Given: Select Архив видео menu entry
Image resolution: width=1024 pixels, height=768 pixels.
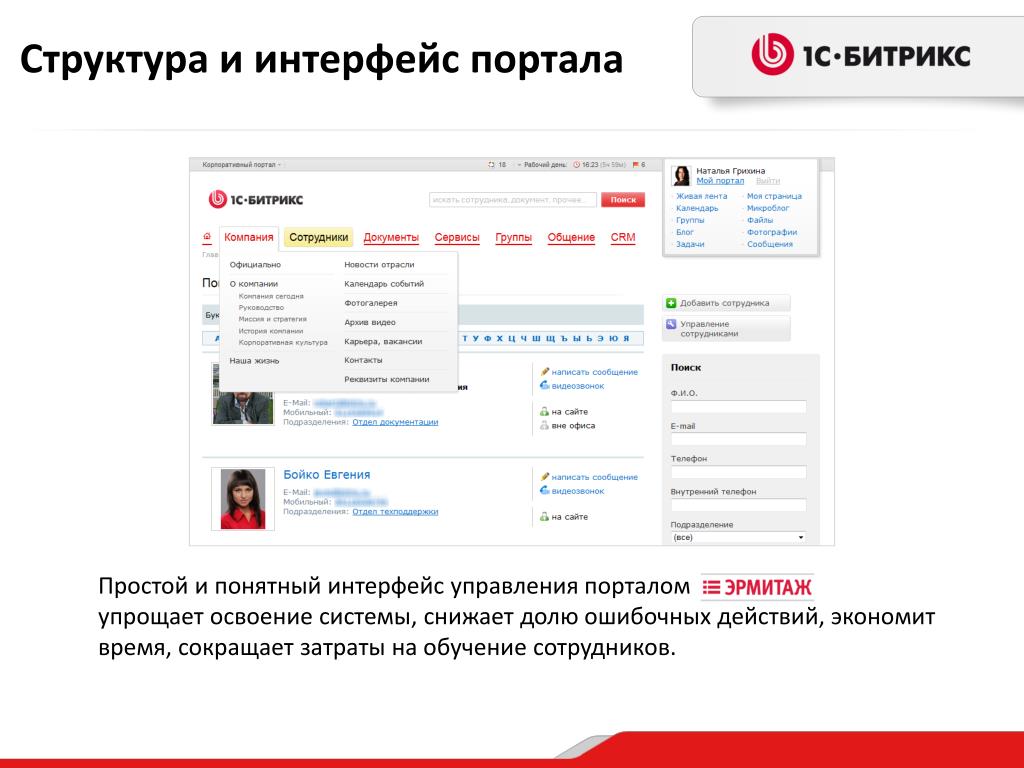Looking at the screenshot, I should coord(370,322).
